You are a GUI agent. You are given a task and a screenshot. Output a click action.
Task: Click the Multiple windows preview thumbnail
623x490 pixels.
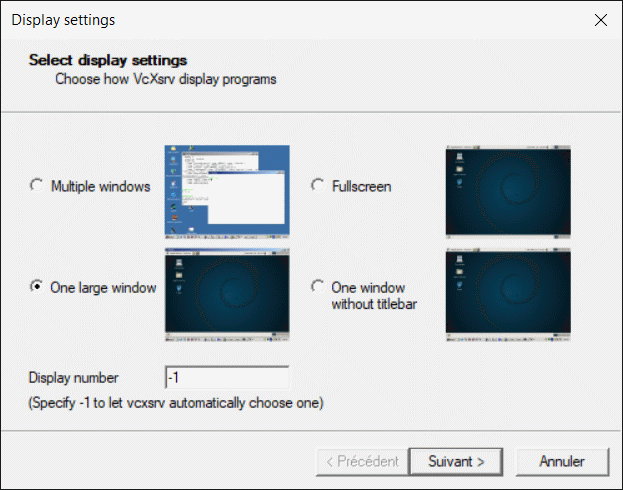(x=227, y=192)
